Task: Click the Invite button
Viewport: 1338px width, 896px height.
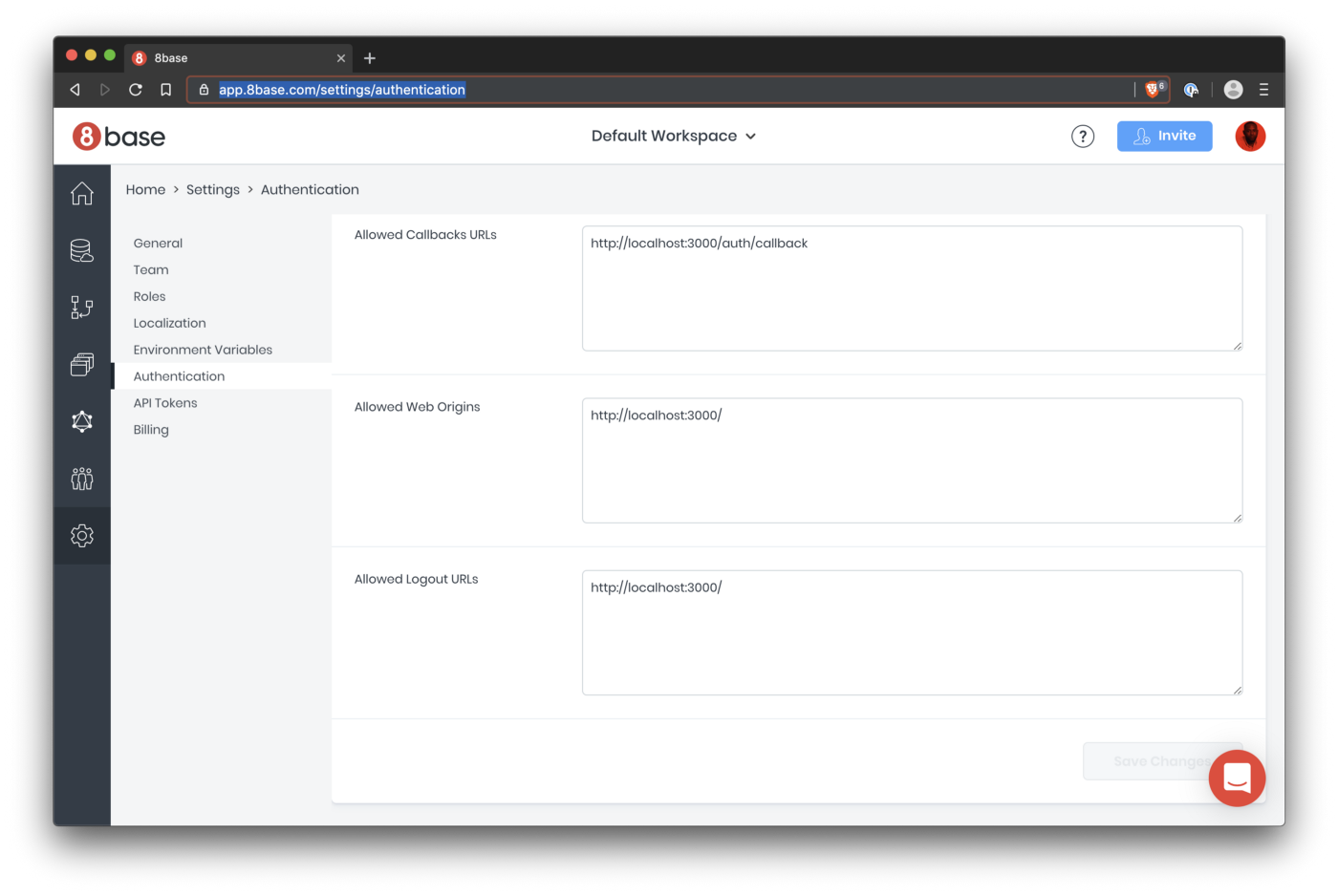Action: (x=1164, y=136)
